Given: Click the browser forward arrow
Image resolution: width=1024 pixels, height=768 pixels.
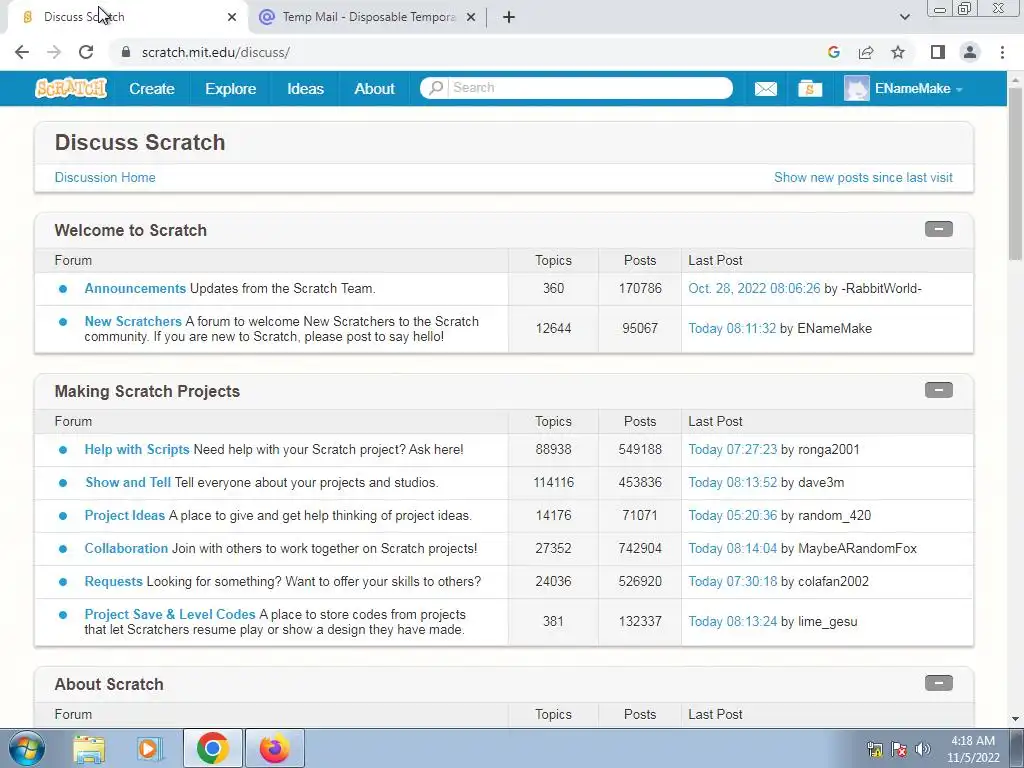Looking at the screenshot, I should pyautogui.click(x=54, y=52).
